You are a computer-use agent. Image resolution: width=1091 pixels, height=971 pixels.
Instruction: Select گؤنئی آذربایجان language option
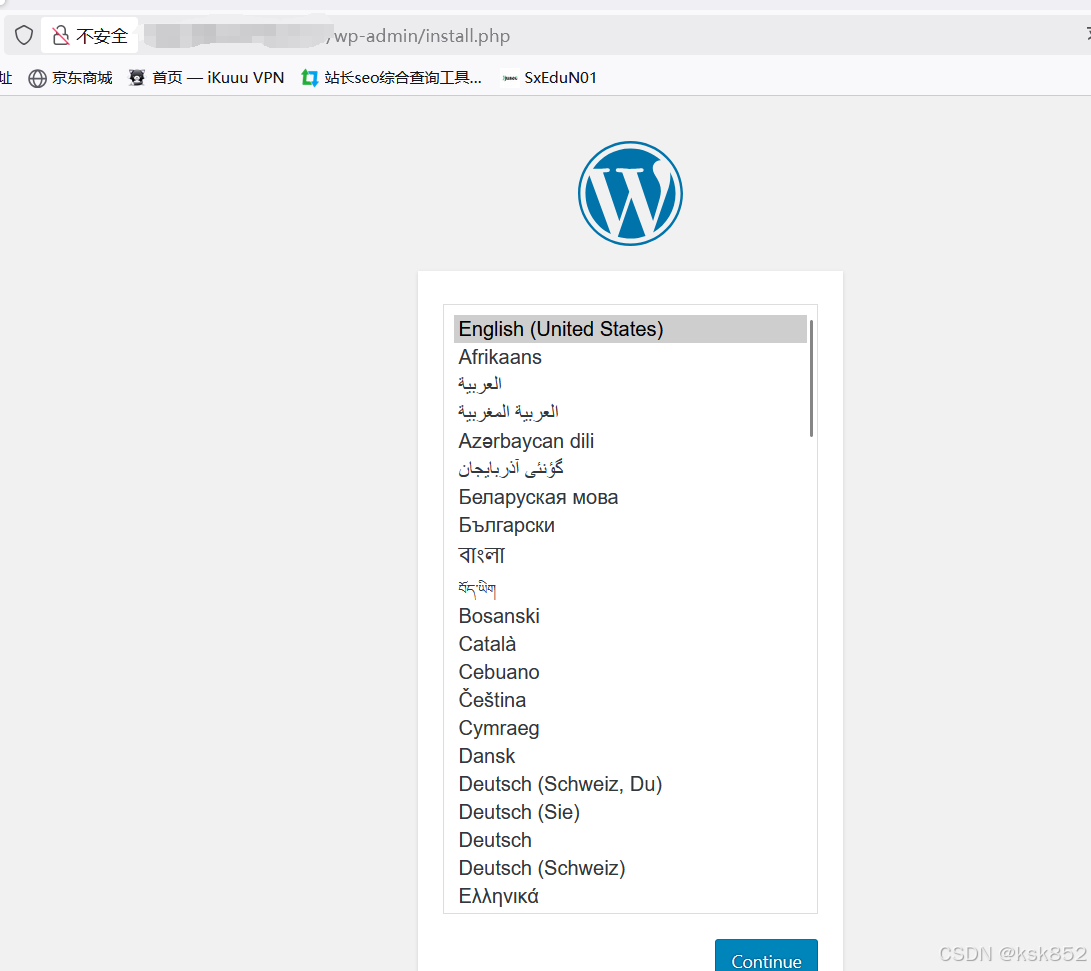click(x=630, y=469)
